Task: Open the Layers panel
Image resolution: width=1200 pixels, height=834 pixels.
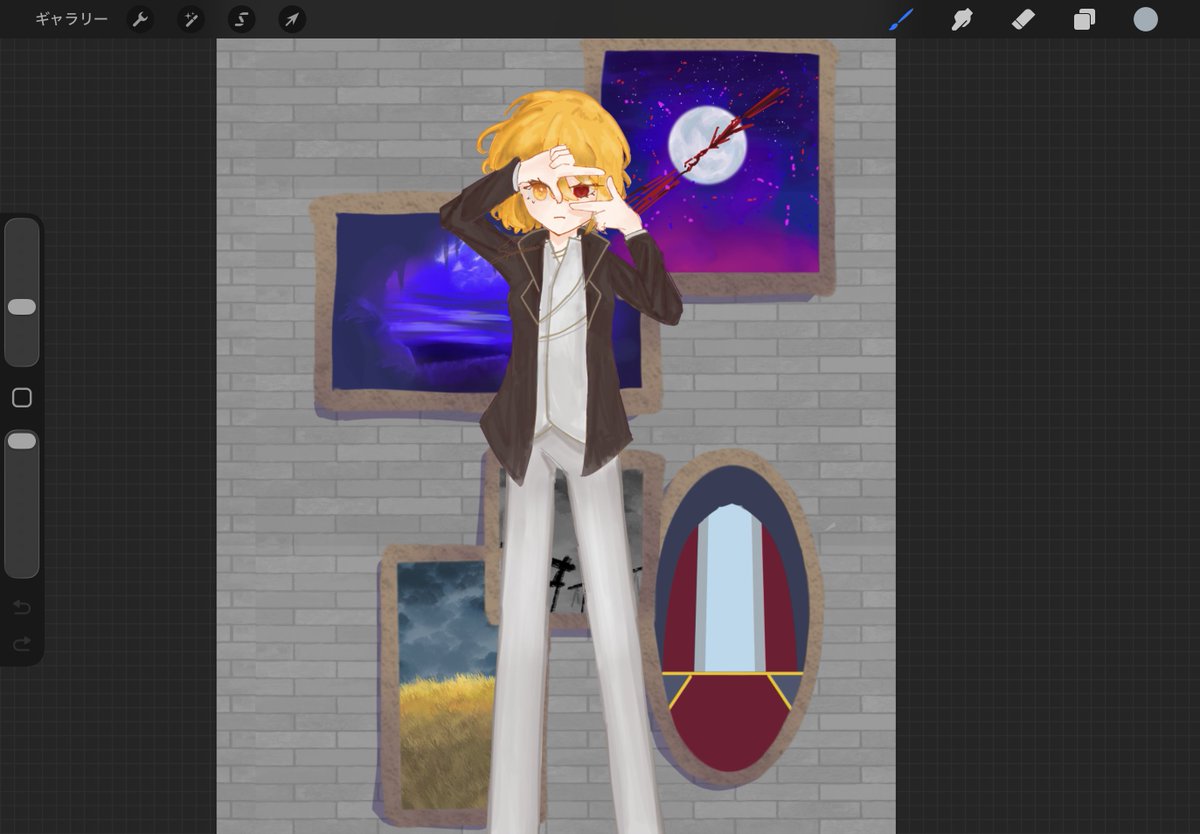Action: [1084, 19]
